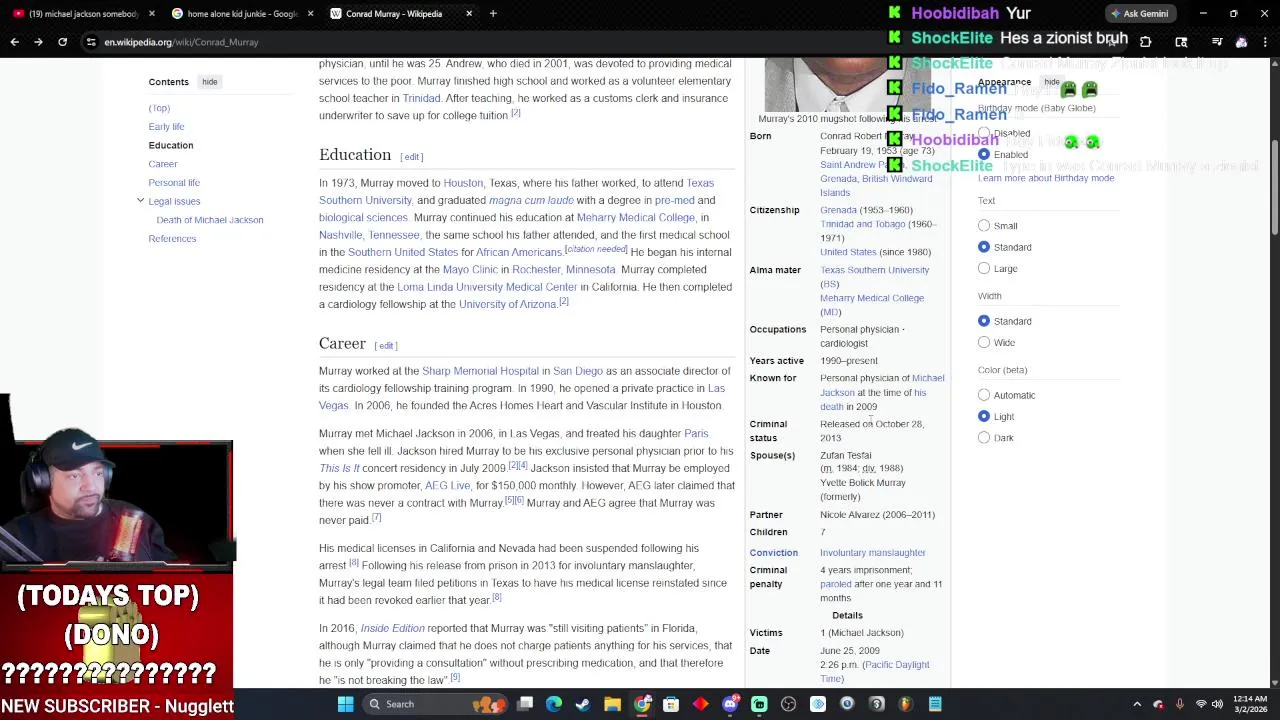Open File Explorer from the taskbar
1280x720 pixels.
pyautogui.click(x=613, y=704)
